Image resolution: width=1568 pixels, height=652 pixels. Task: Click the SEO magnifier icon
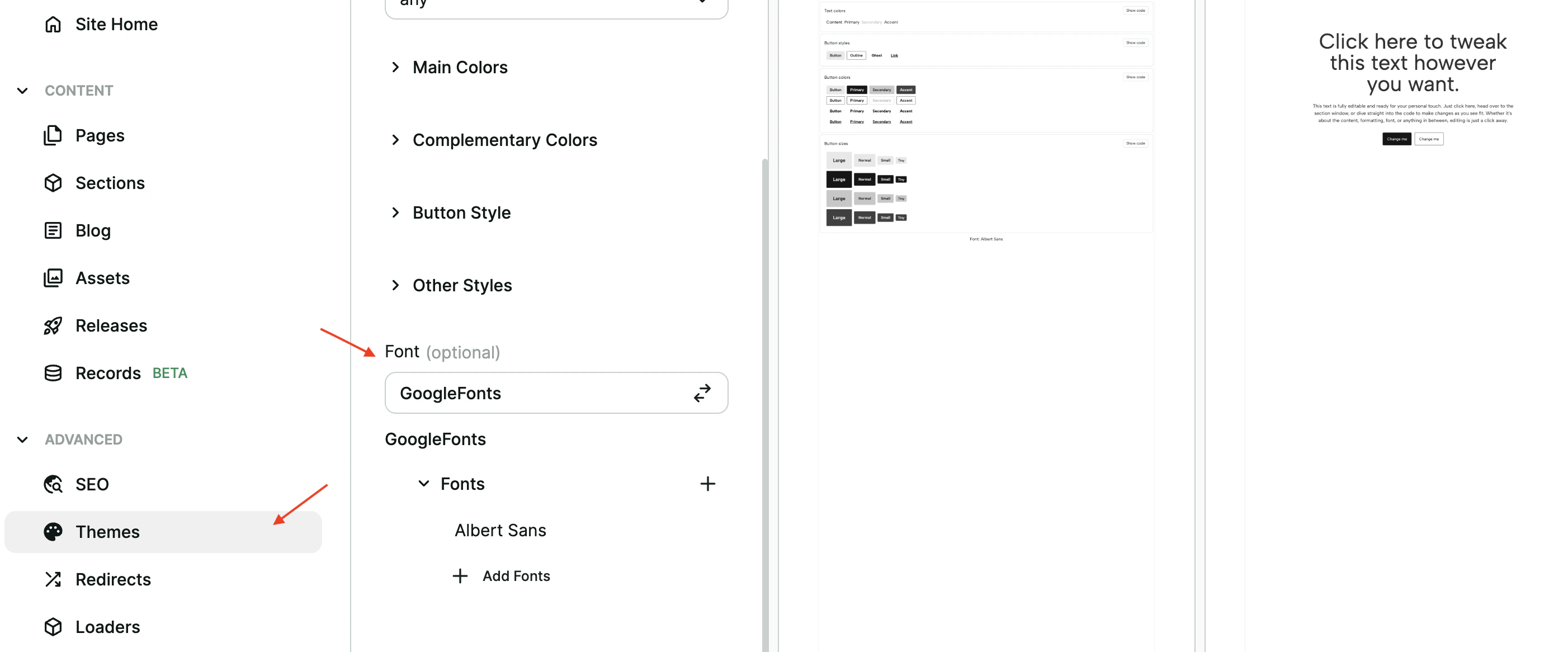(x=54, y=484)
